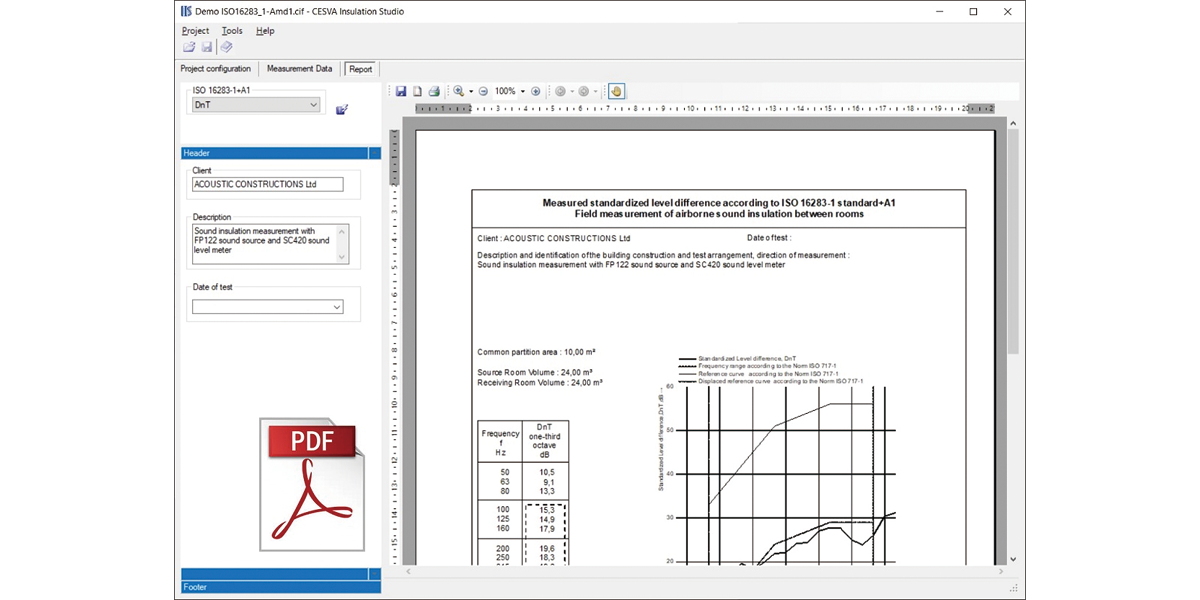Viewport: 1200px width, 600px height.
Task: Toggle the hand pan tool
Action: [616, 91]
